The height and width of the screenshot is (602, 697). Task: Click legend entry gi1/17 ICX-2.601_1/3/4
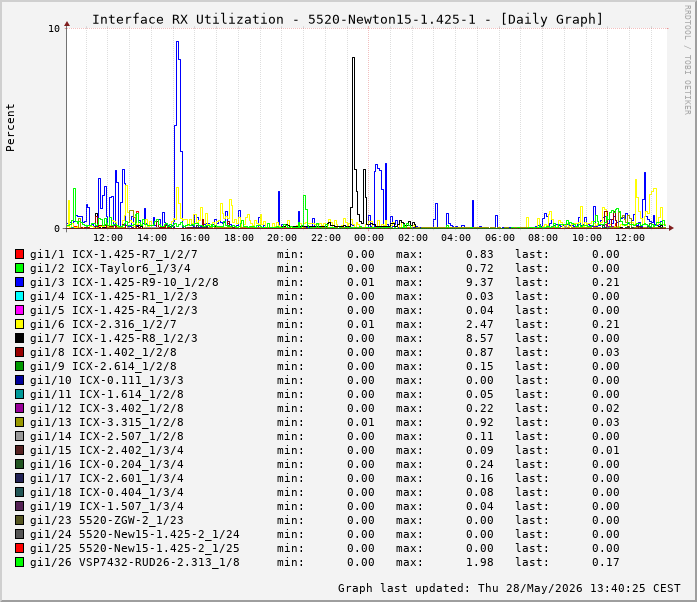point(107,478)
